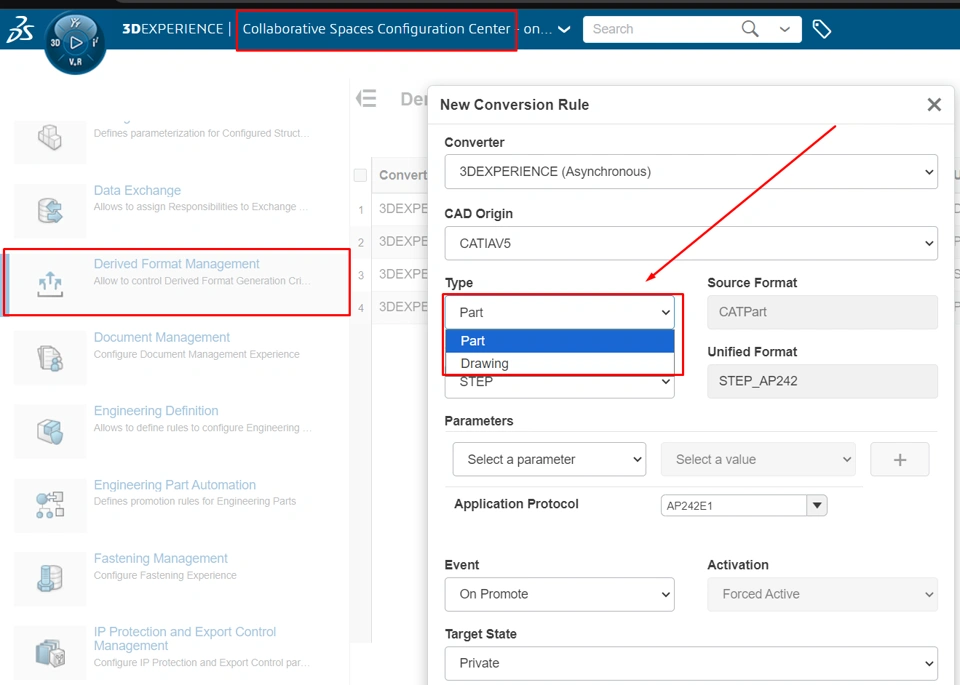This screenshot has width=960, height=685.
Task: Open the CAD Origin dropdown
Action: pyautogui.click(x=691, y=243)
